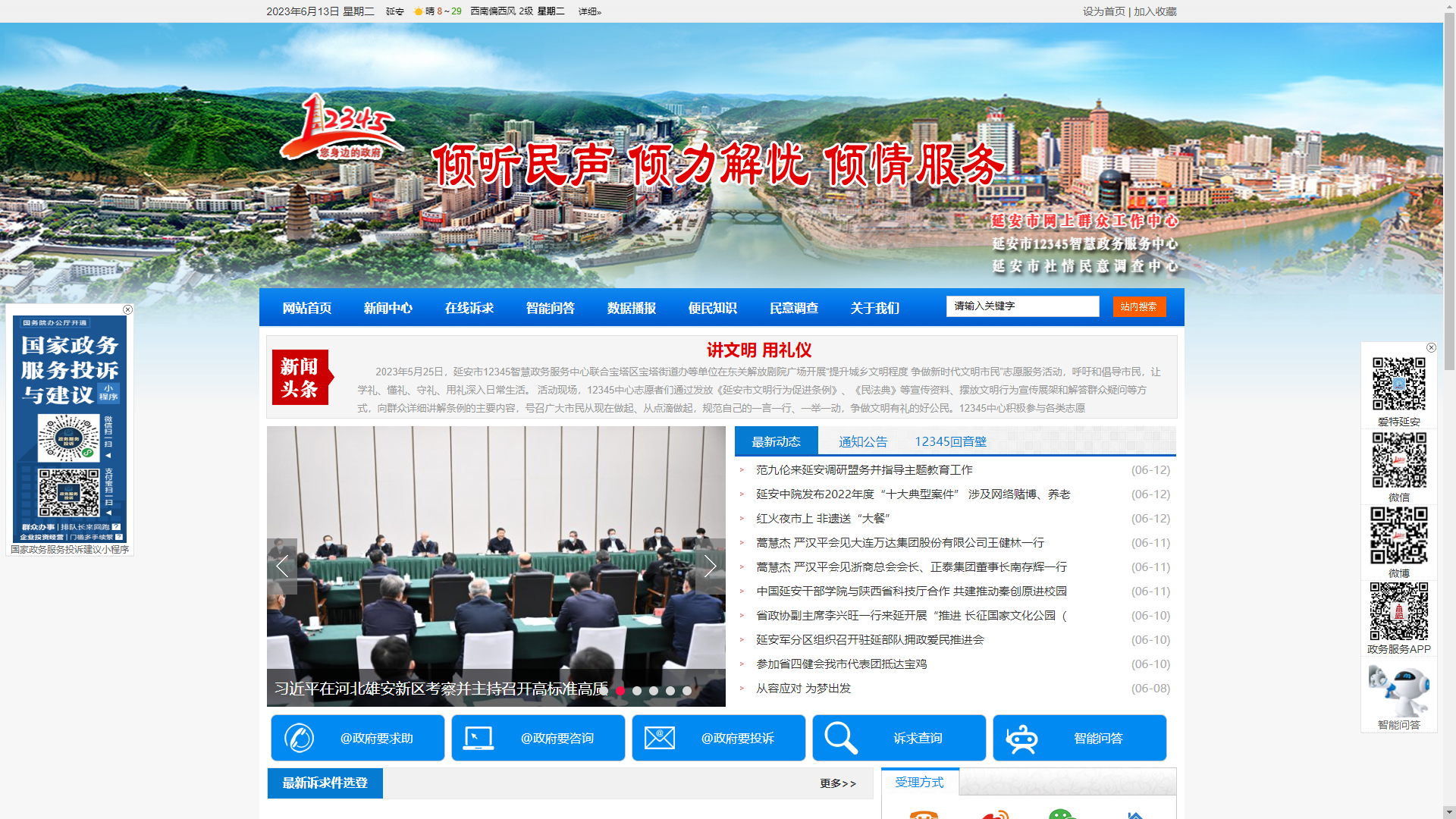Click the orange 站内搜索 button
1456x819 pixels.
(1138, 306)
